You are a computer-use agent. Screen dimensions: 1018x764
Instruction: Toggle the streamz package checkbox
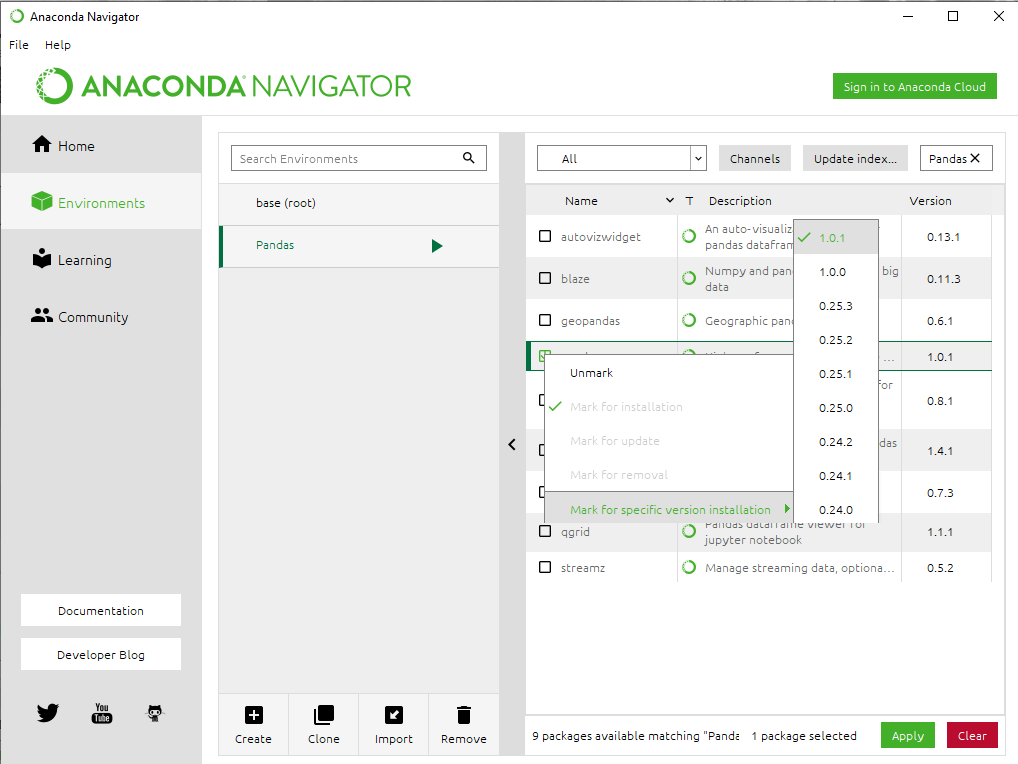tap(545, 568)
